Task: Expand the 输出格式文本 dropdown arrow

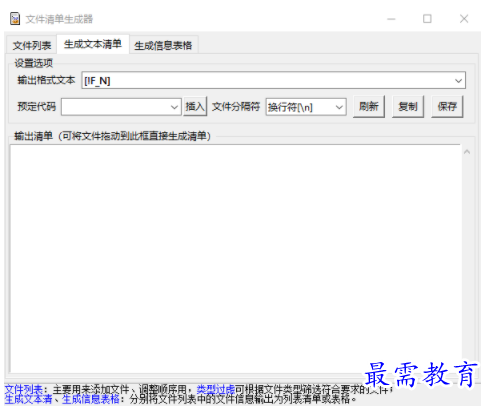Action: [x=459, y=81]
